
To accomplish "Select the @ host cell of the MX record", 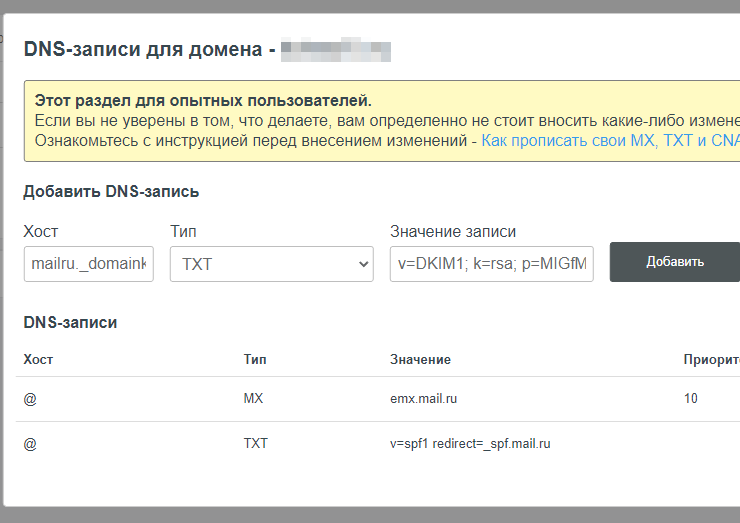I will [x=30, y=399].
